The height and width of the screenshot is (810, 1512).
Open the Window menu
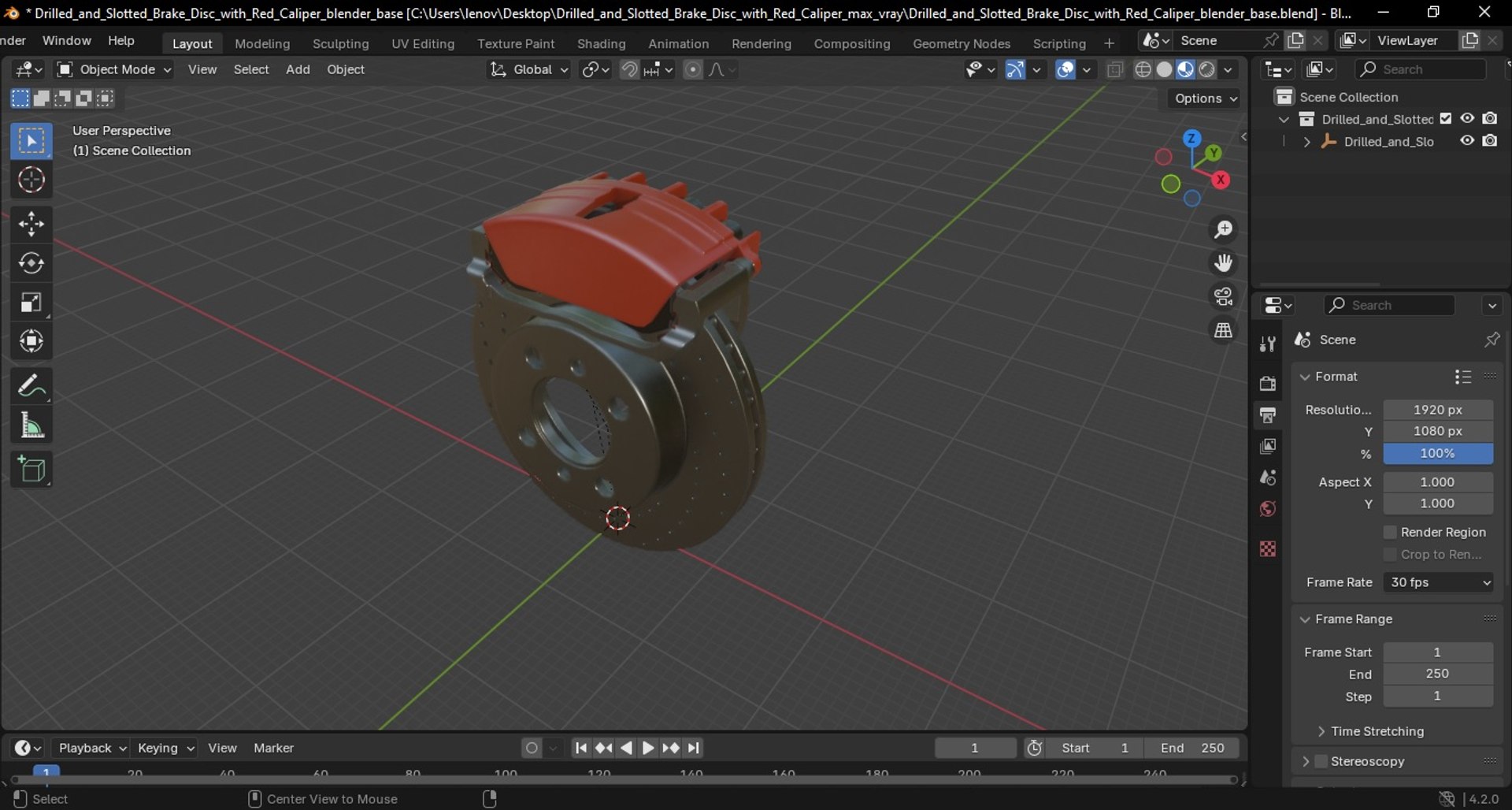pyautogui.click(x=67, y=40)
